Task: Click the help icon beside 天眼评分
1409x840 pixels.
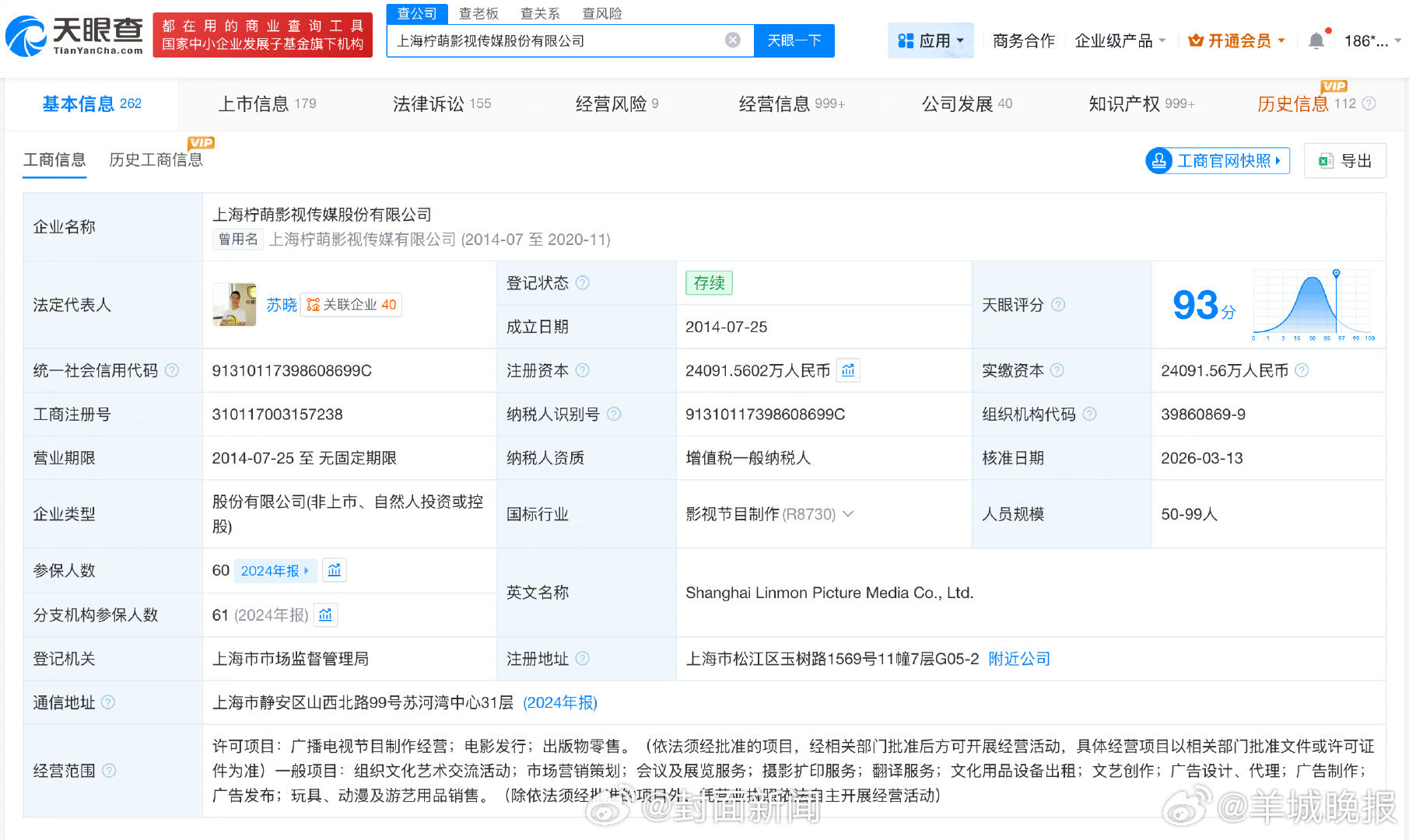Action: [x=1058, y=306]
